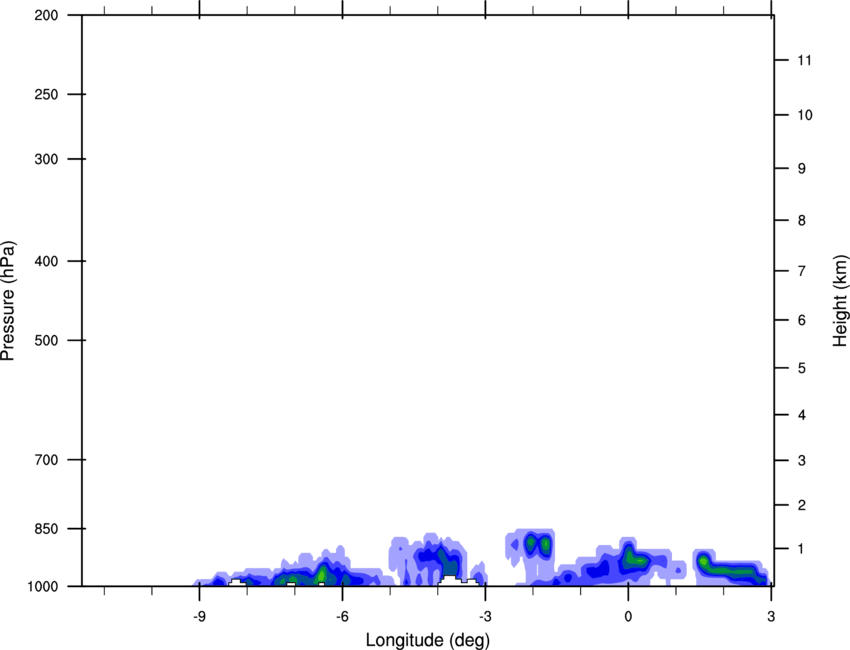This screenshot has width=850, height=650.
Task: Click the -9 longitude tick label
Action: [199, 616]
